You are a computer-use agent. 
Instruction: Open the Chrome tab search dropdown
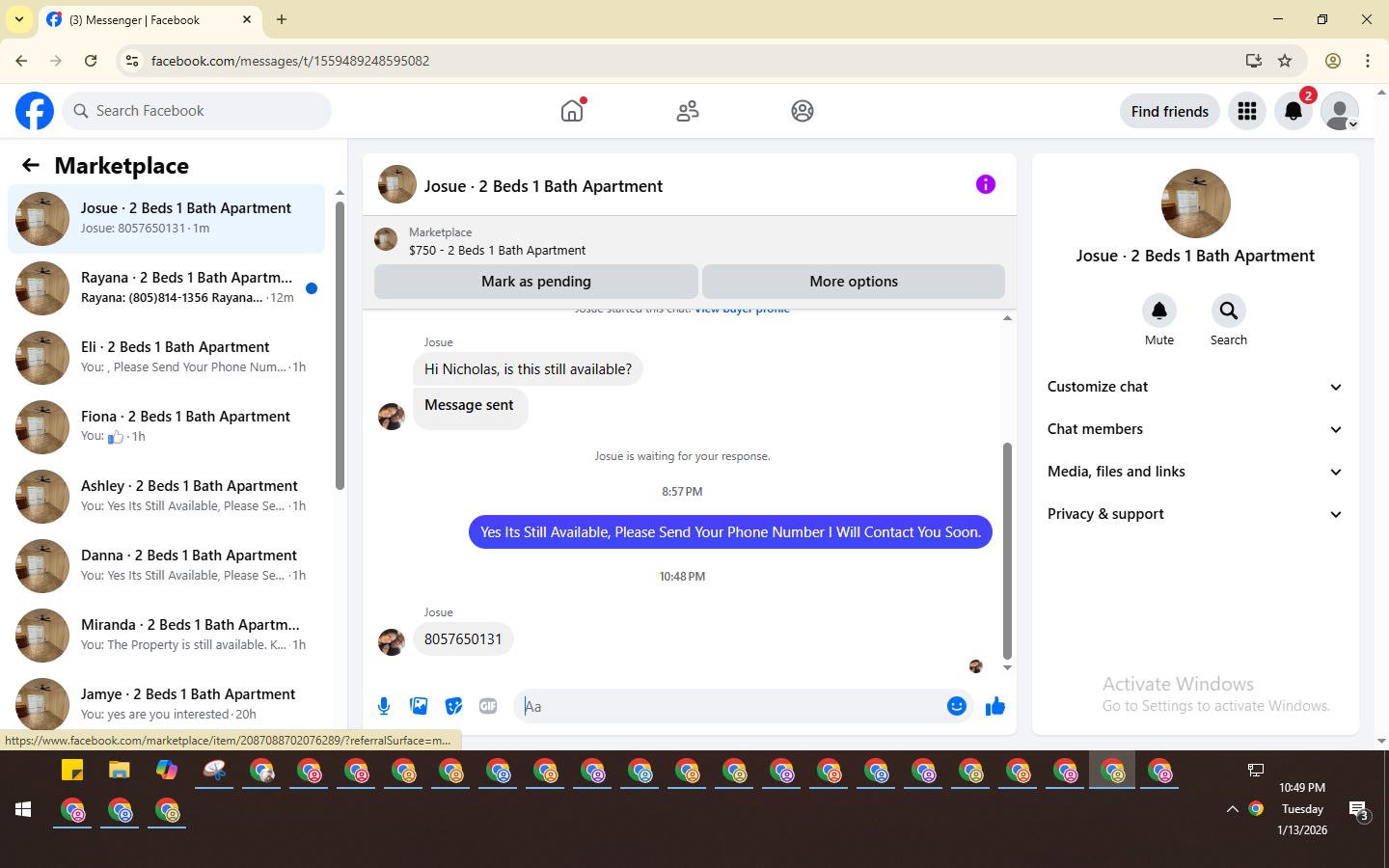[x=19, y=19]
